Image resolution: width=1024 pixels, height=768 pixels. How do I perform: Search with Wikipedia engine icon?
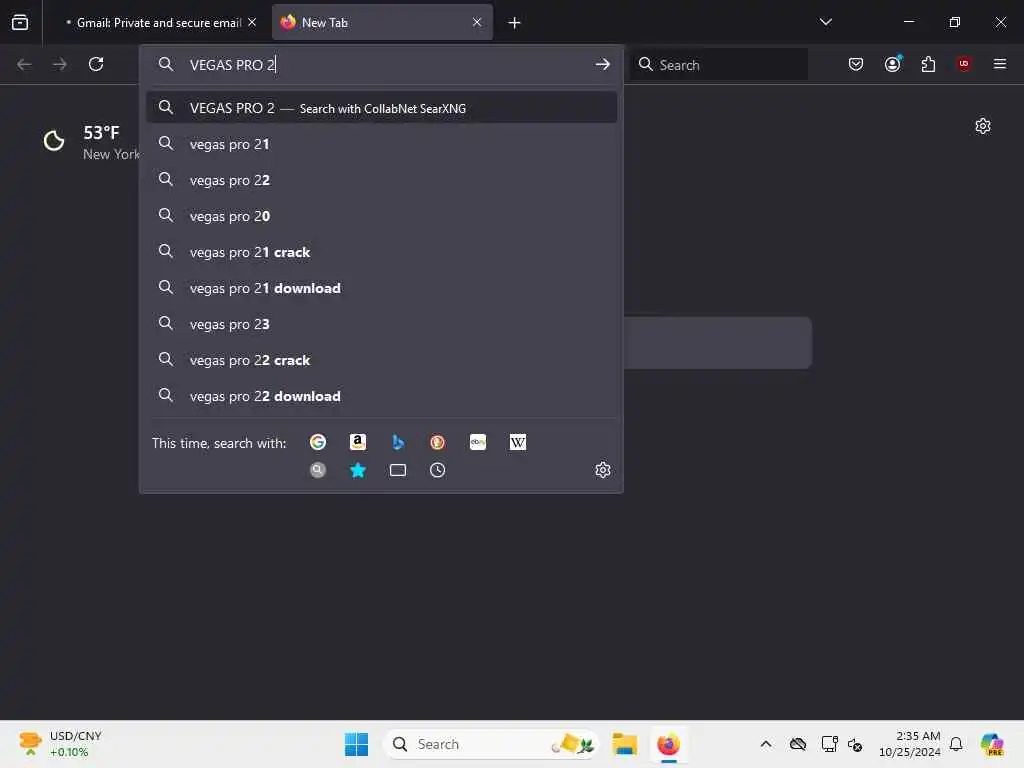(518, 442)
